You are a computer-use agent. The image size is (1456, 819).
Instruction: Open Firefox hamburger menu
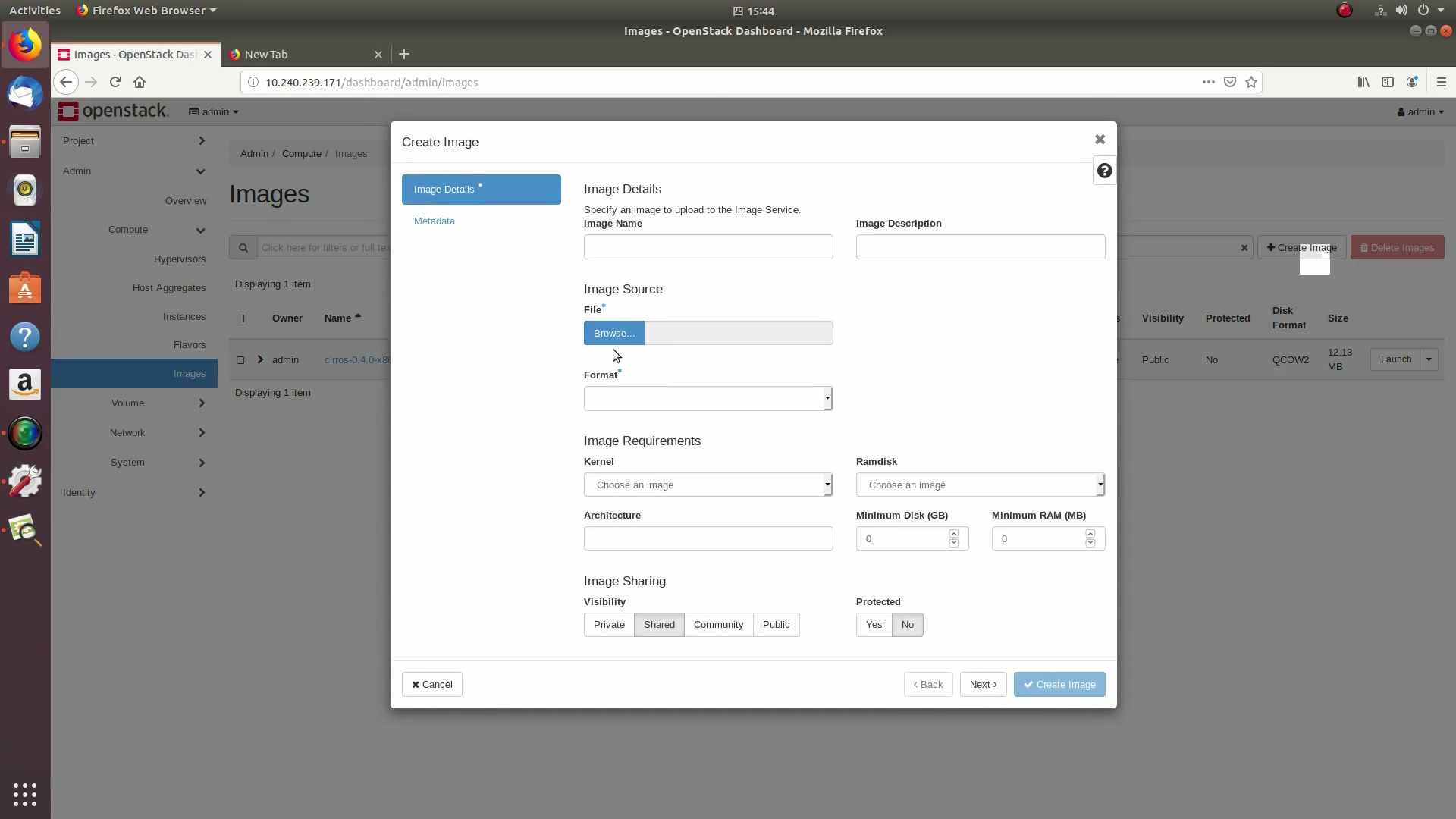point(1441,82)
